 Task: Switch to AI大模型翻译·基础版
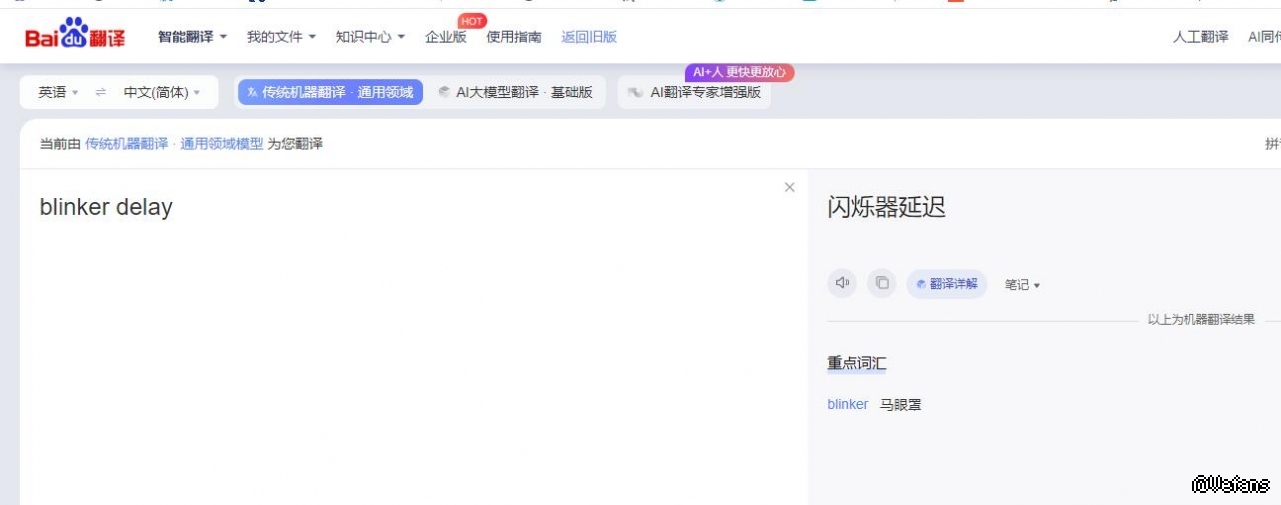516,92
